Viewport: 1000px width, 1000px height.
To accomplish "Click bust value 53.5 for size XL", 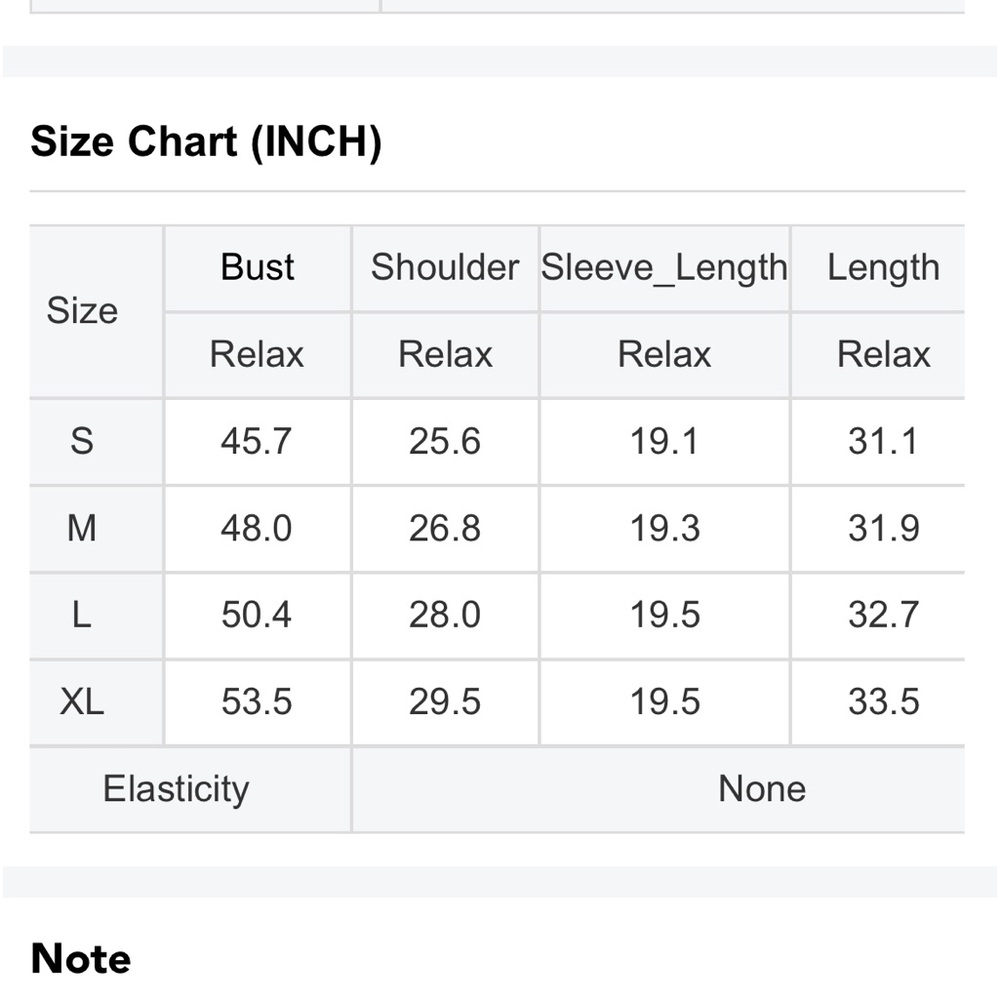I will (x=256, y=702).
